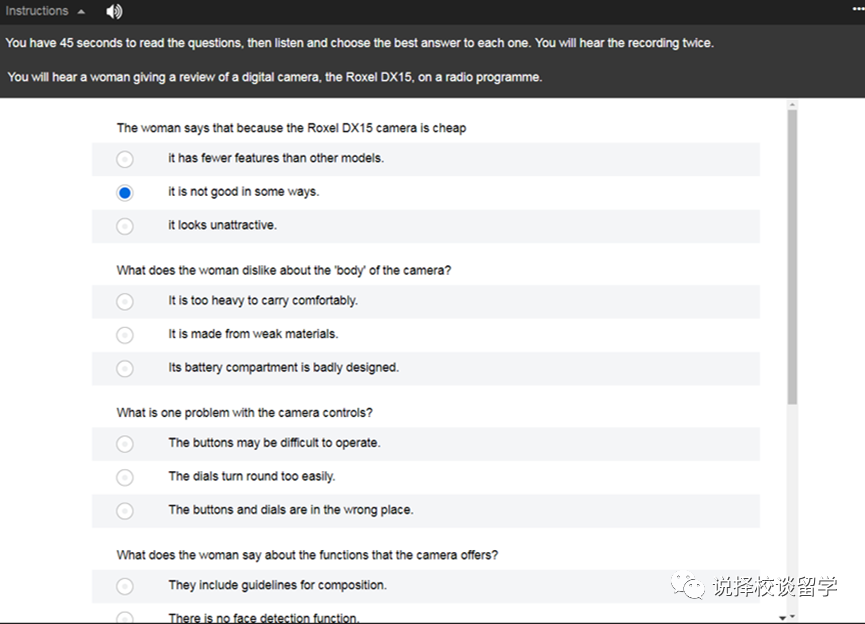
Task: Choose 'It is too heavy to carry comfortably'
Action: pyautogui.click(x=125, y=302)
